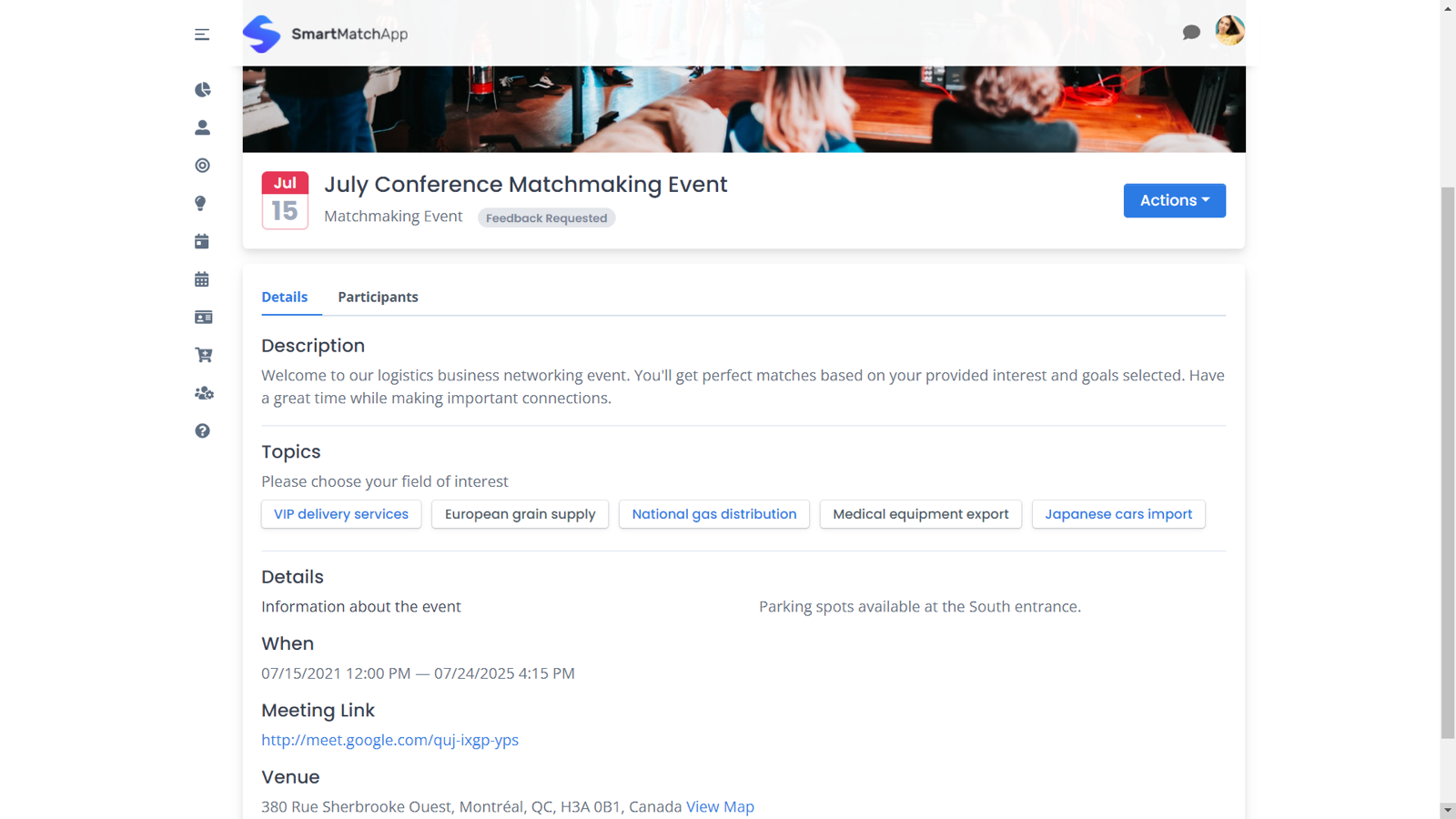Click the shopping cart sidebar icon
This screenshot has width=1456, height=819.
point(203,355)
